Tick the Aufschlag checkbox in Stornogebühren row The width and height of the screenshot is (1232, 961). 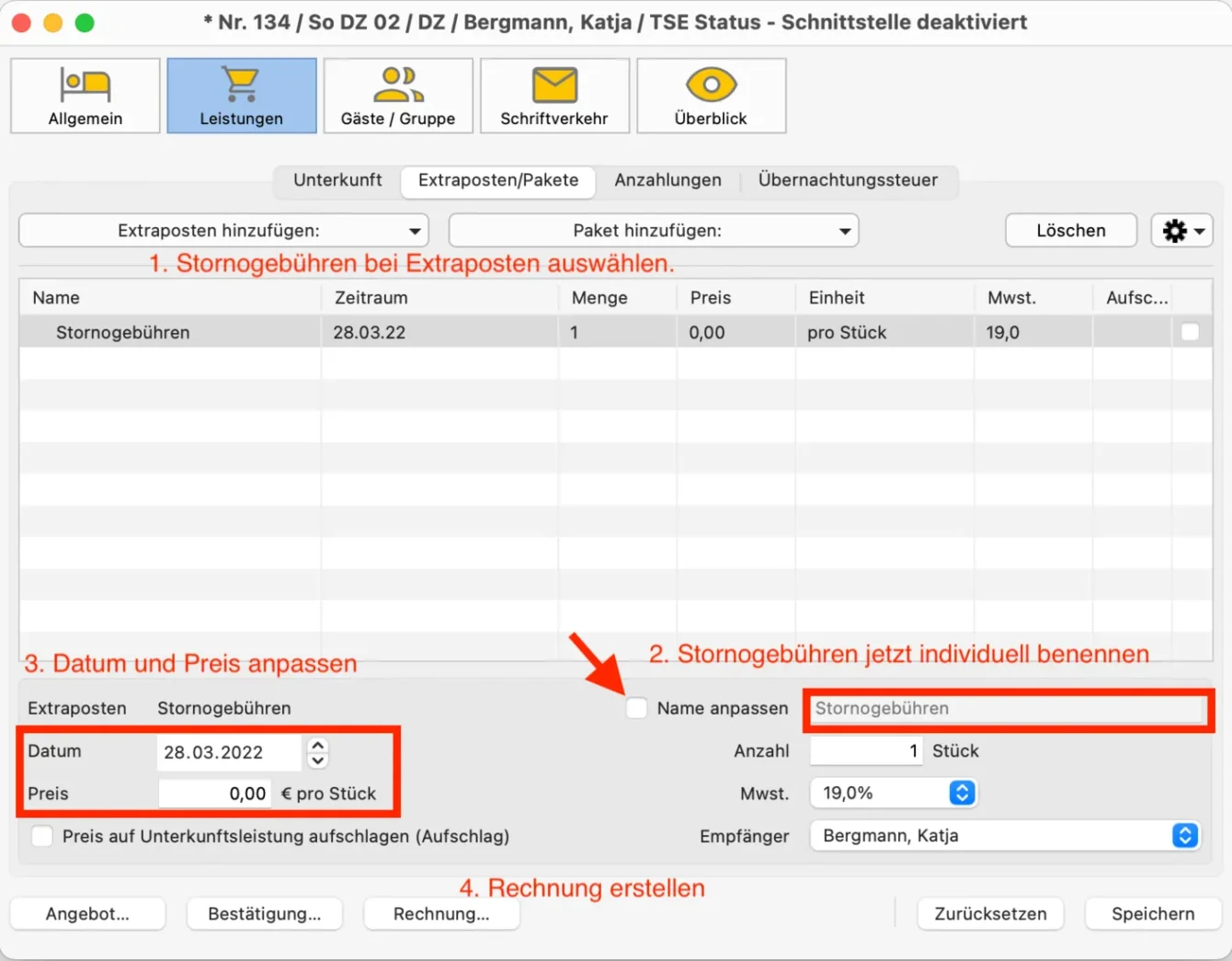tap(1190, 332)
